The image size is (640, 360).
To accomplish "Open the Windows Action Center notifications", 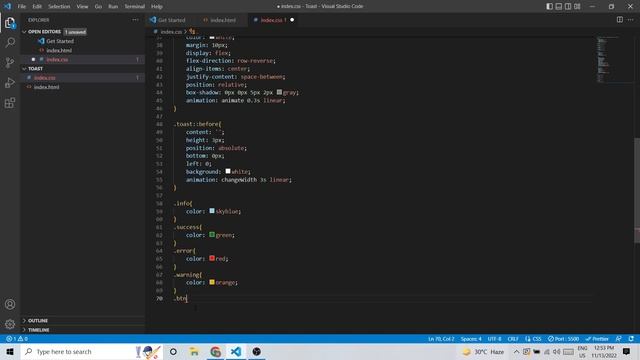I will point(627,352).
